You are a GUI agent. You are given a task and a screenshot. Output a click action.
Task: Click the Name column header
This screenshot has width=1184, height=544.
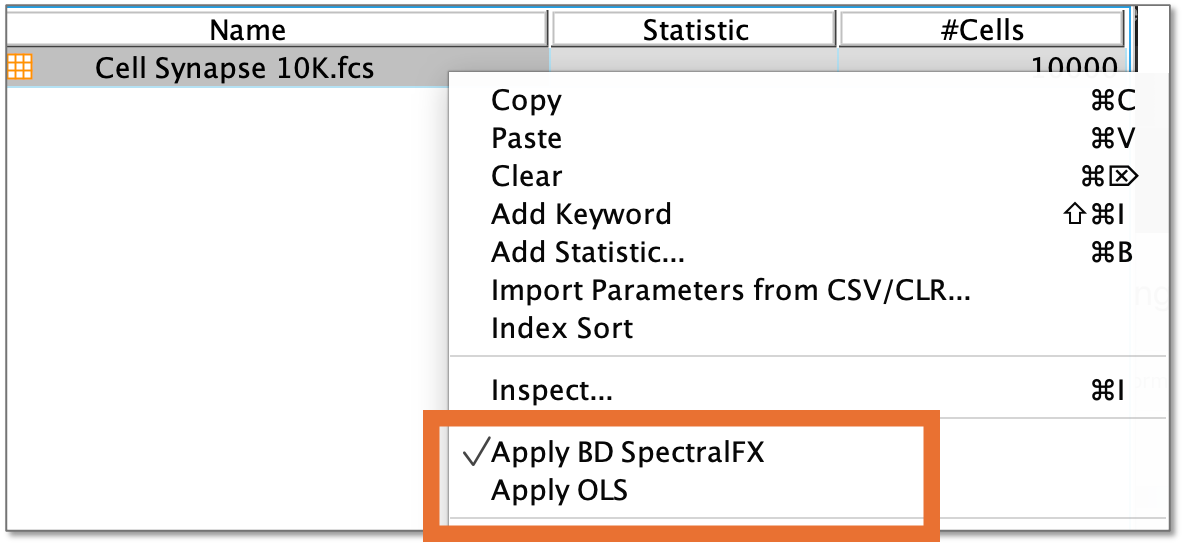coord(247,30)
